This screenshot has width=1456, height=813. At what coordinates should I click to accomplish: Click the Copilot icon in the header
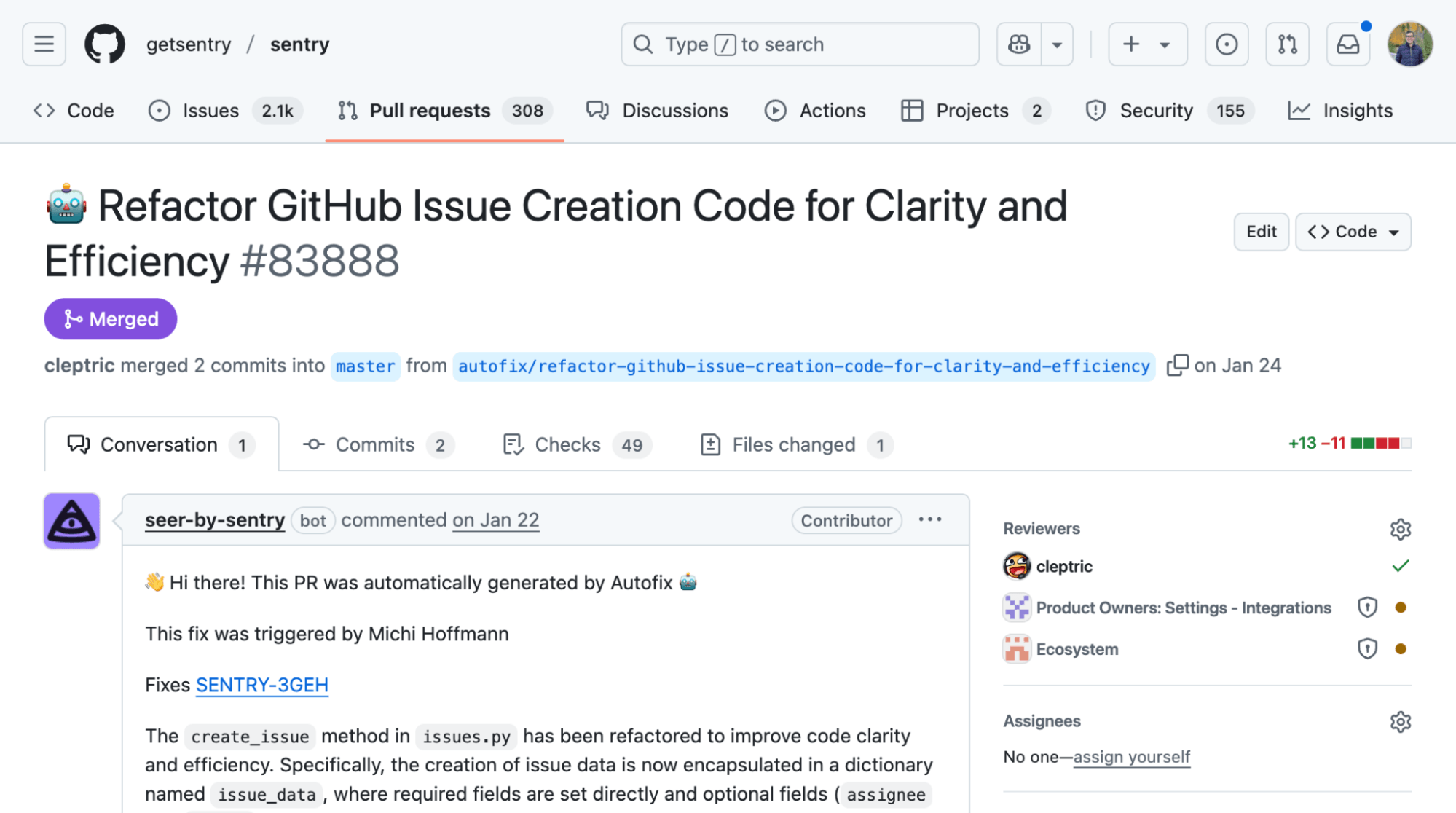click(1018, 44)
